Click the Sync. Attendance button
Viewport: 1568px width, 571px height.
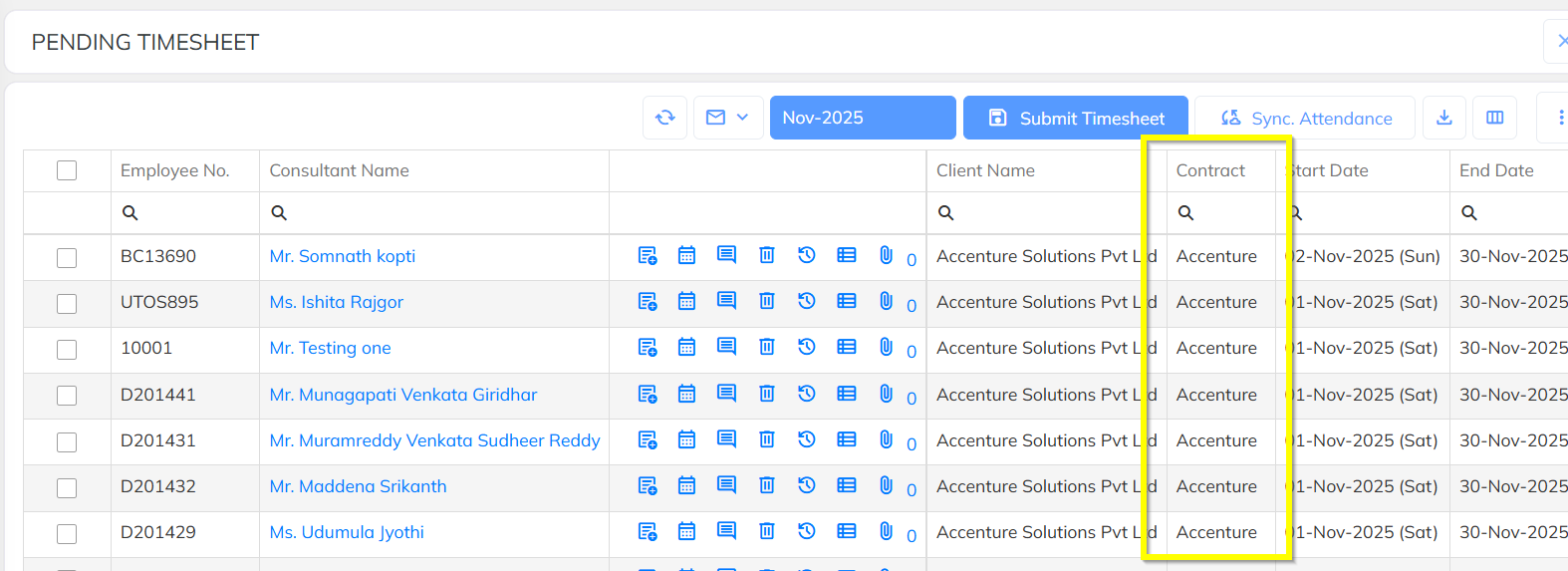[x=1305, y=118]
